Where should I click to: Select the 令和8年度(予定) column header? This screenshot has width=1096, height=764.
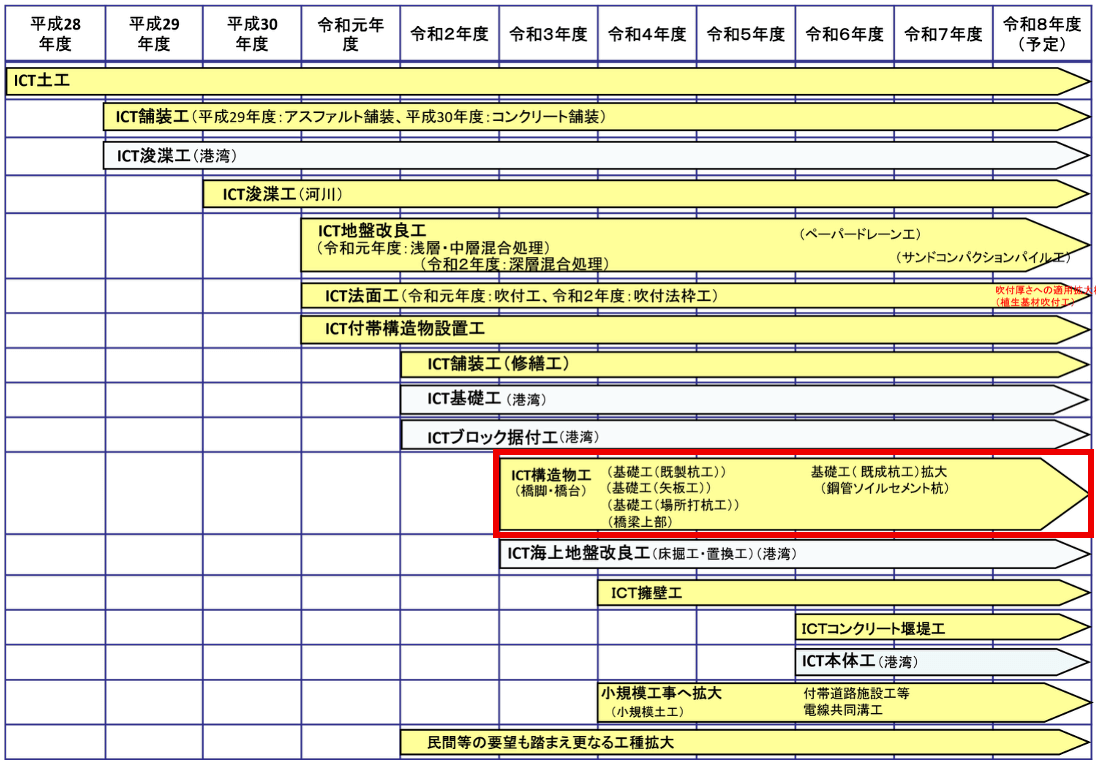click(1042, 34)
